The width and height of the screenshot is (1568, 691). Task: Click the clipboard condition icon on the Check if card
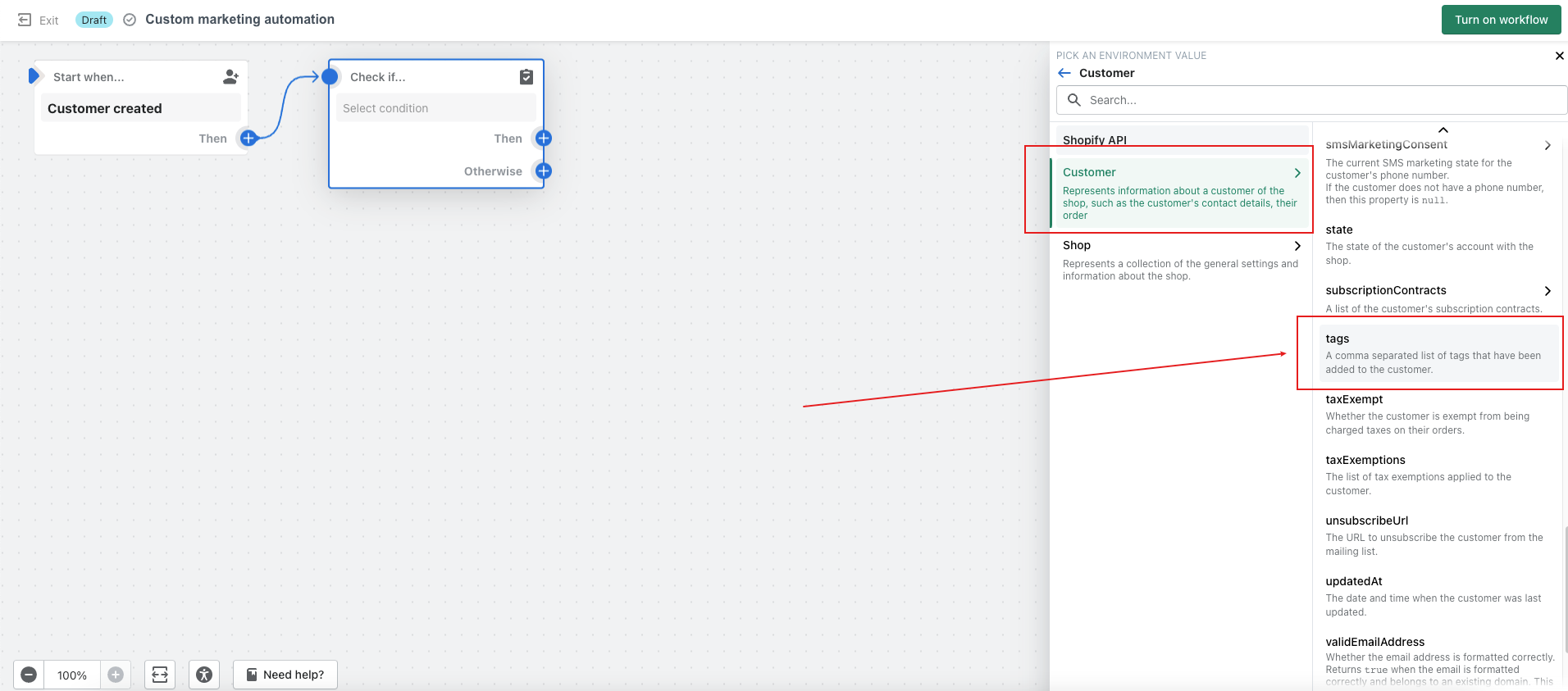tap(526, 76)
